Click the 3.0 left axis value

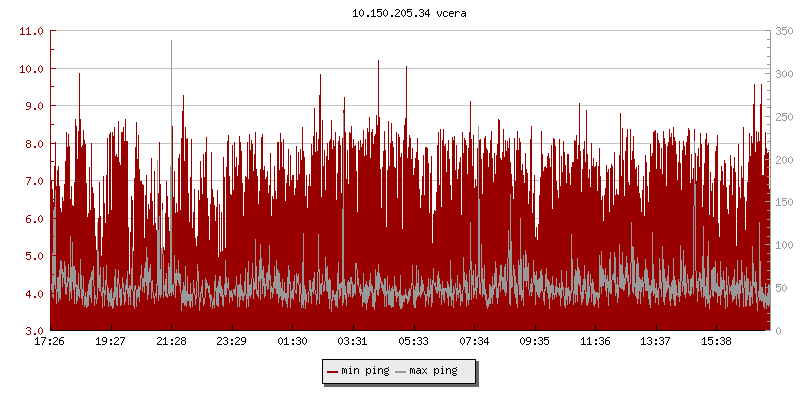32,331
